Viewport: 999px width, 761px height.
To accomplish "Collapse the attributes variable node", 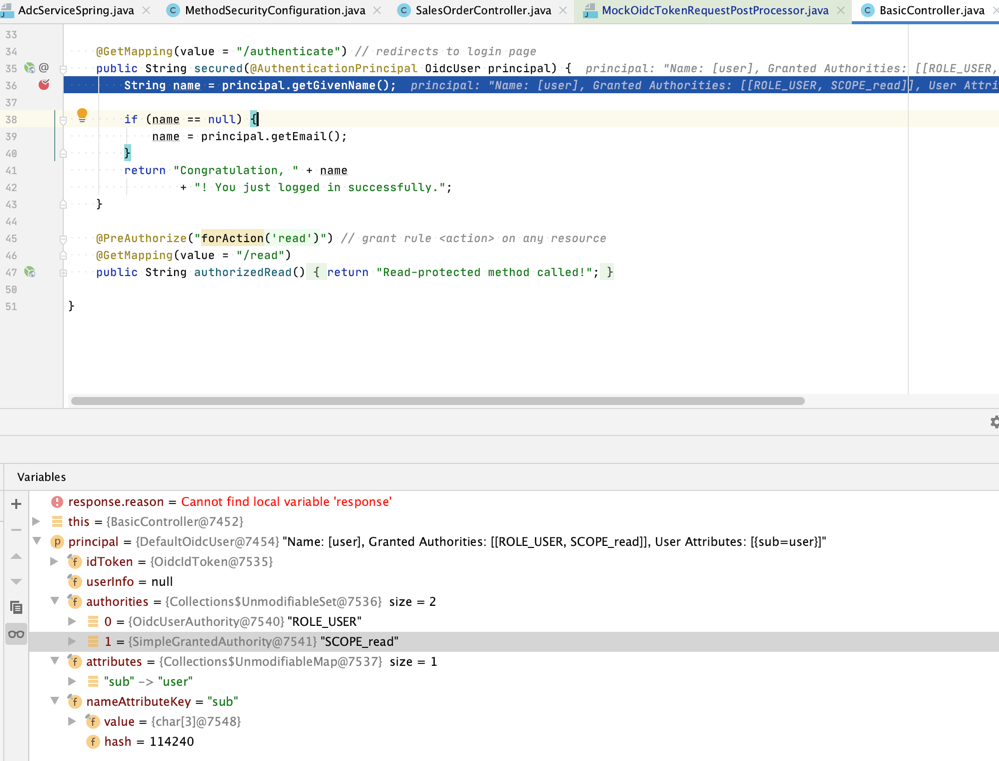I will (55, 661).
